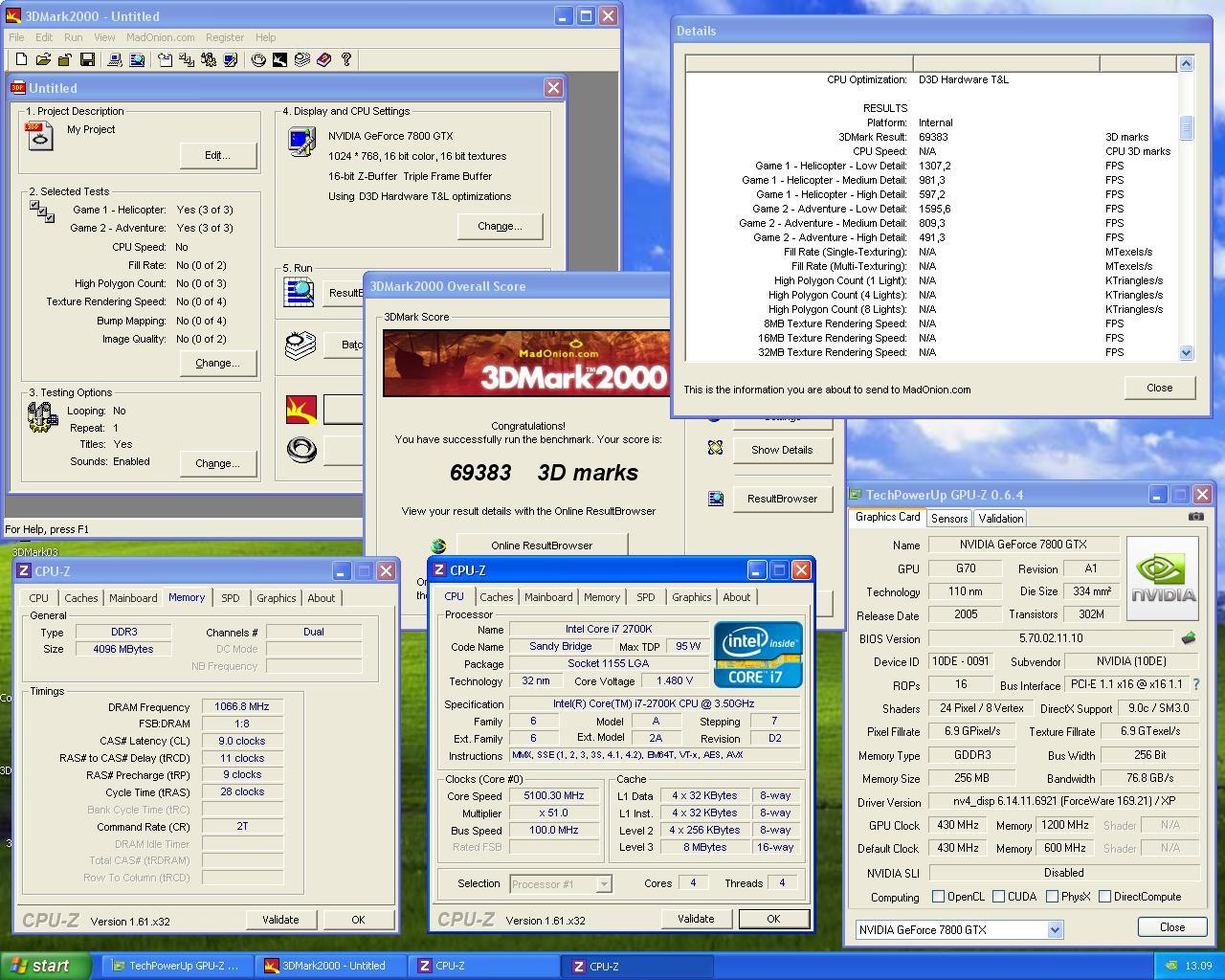The width and height of the screenshot is (1225, 980).
Task: Toggle the DirectCompute checkbox in GPU-Z
Action: click(x=1104, y=897)
